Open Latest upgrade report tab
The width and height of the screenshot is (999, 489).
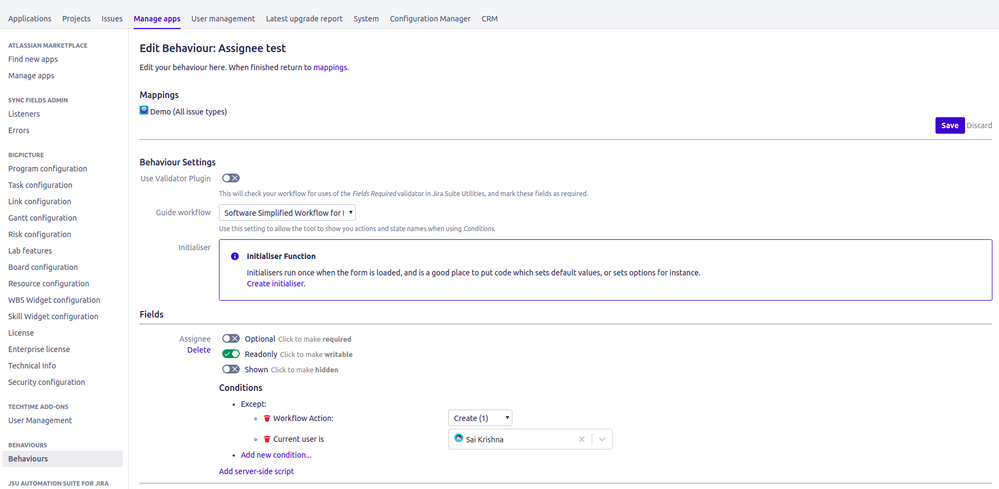tap(304, 18)
